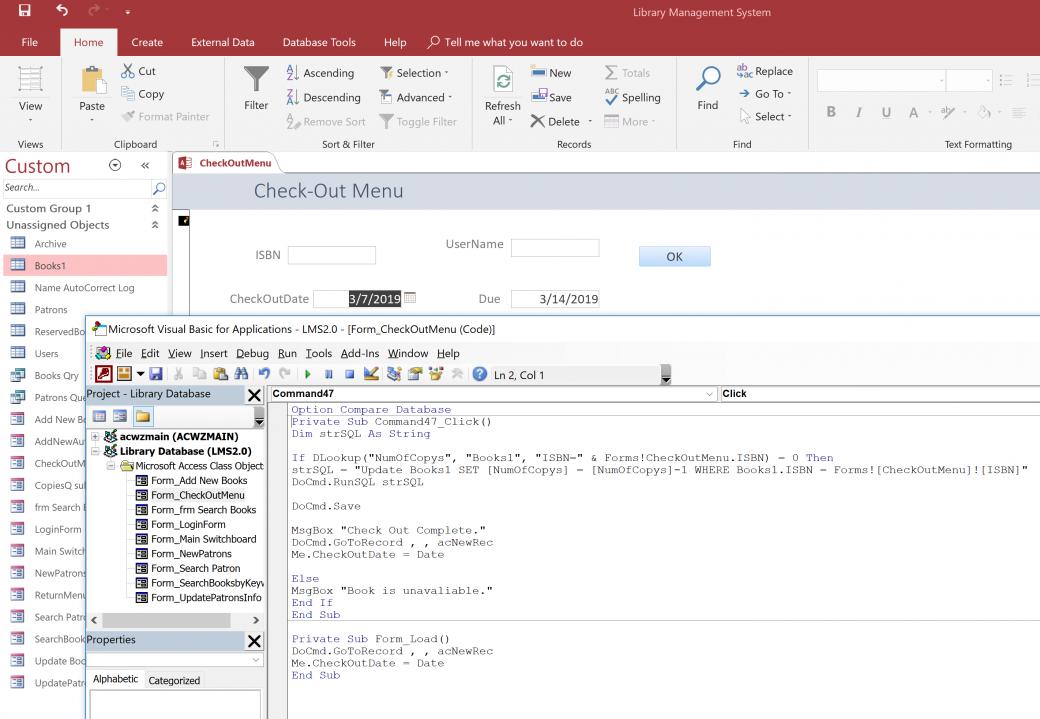The height and width of the screenshot is (719, 1040).
Task: Click the Reset stop icon in VBA toolbar
Action: pos(350,375)
